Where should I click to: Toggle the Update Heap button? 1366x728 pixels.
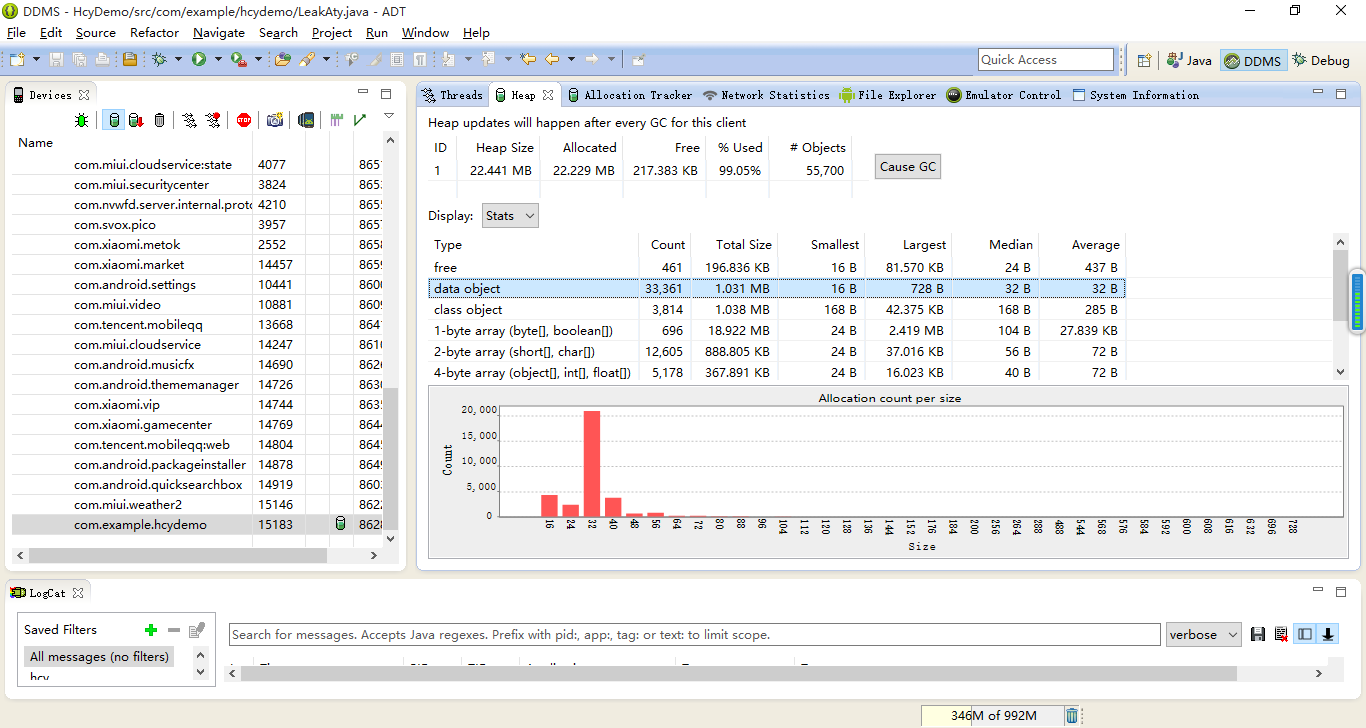pyautogui.click(x=114, y=121)
